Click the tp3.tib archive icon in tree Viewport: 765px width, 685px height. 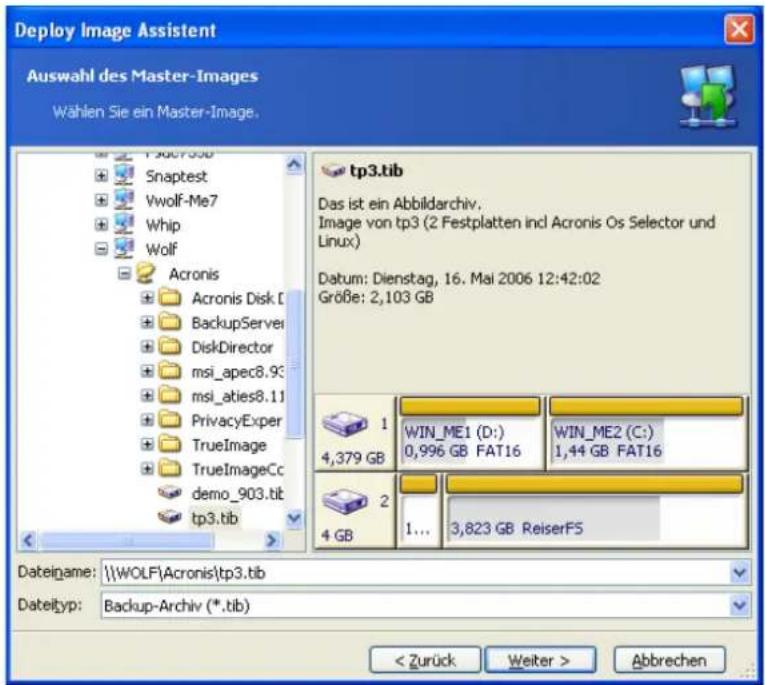[170, 517]
